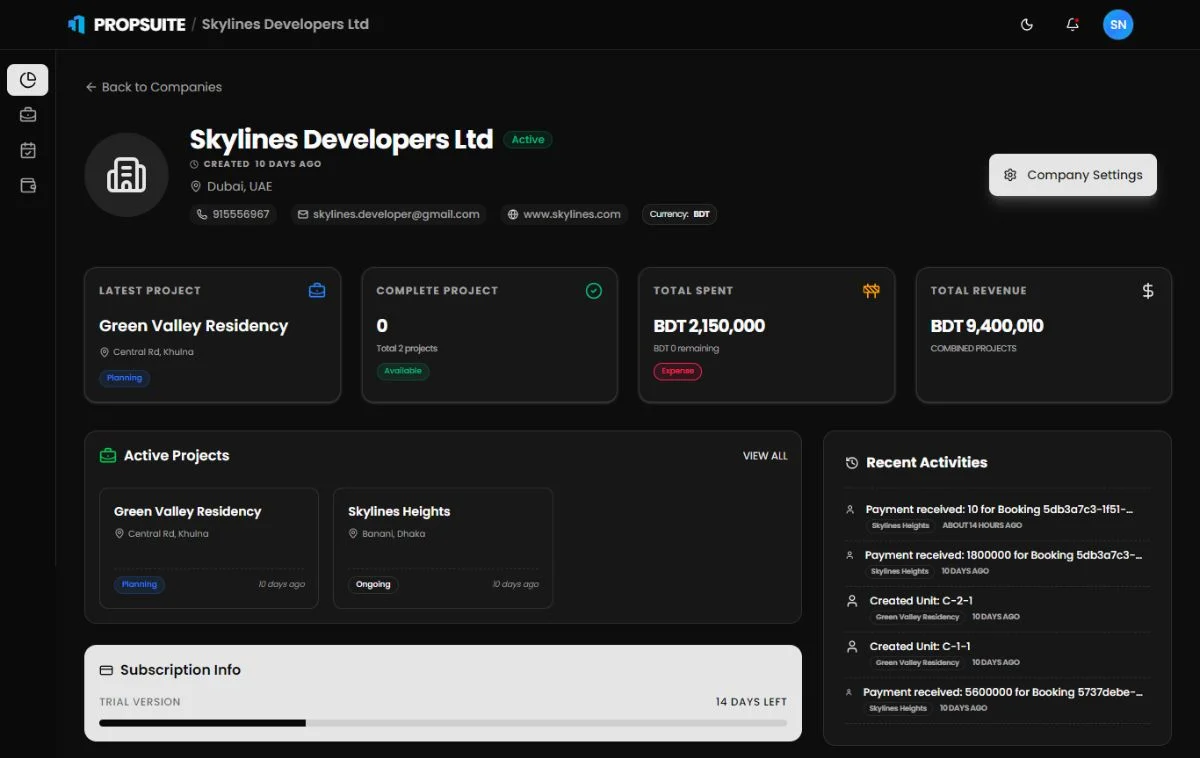Click the Currency BDT chip
1200x758 pixels.
click(x=679, y=214)
